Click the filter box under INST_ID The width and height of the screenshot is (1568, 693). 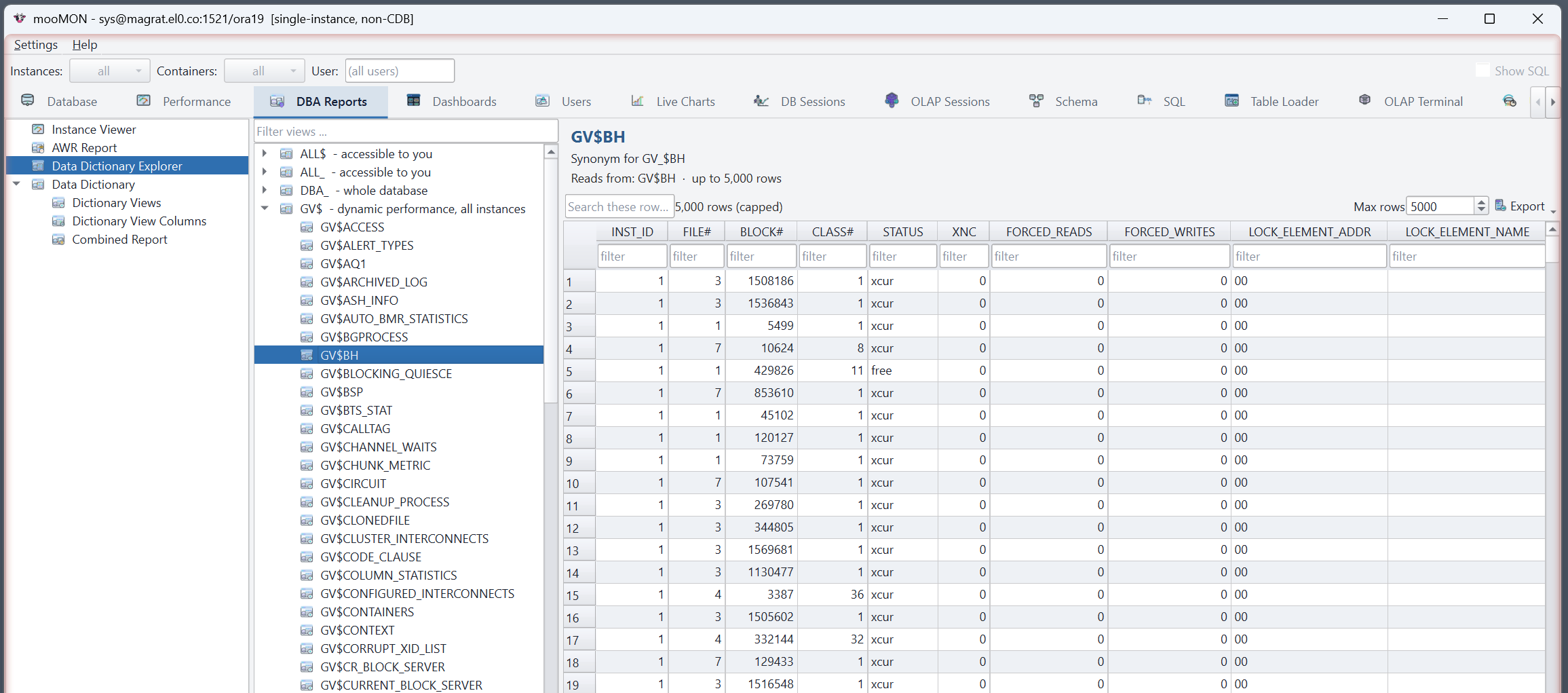tap(632, 256)
